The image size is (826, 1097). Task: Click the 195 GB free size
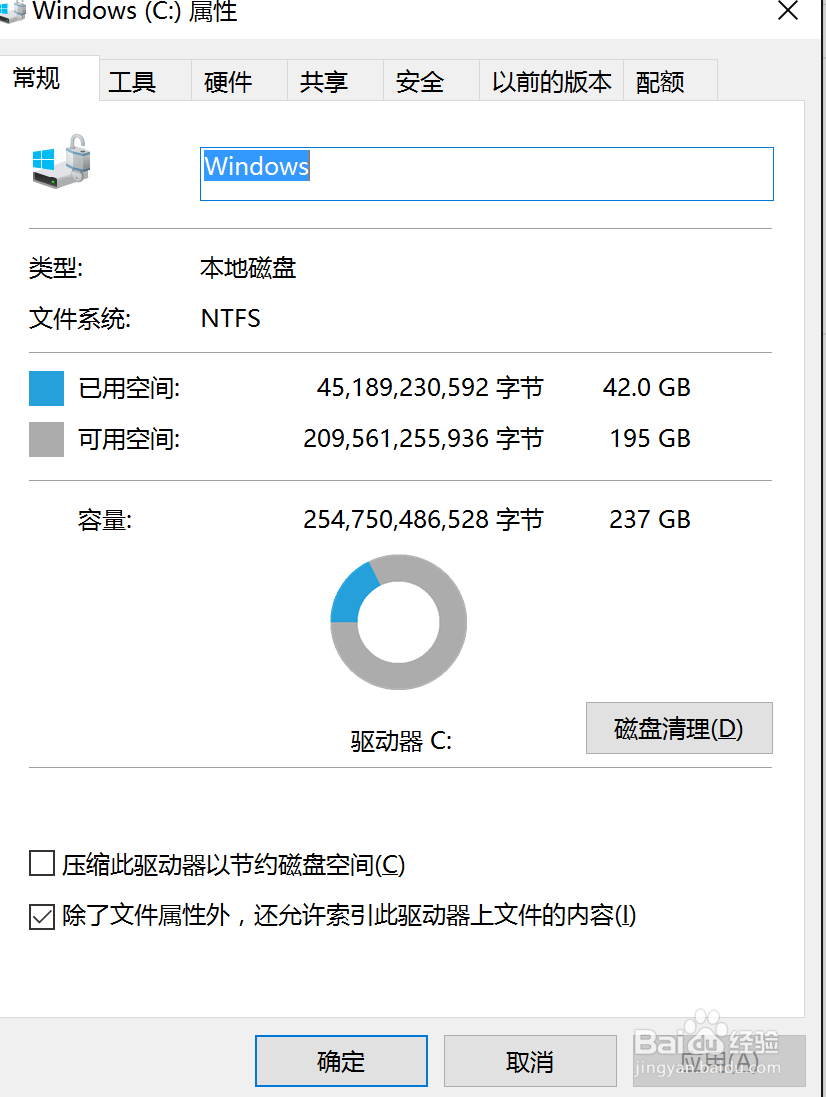650,439
